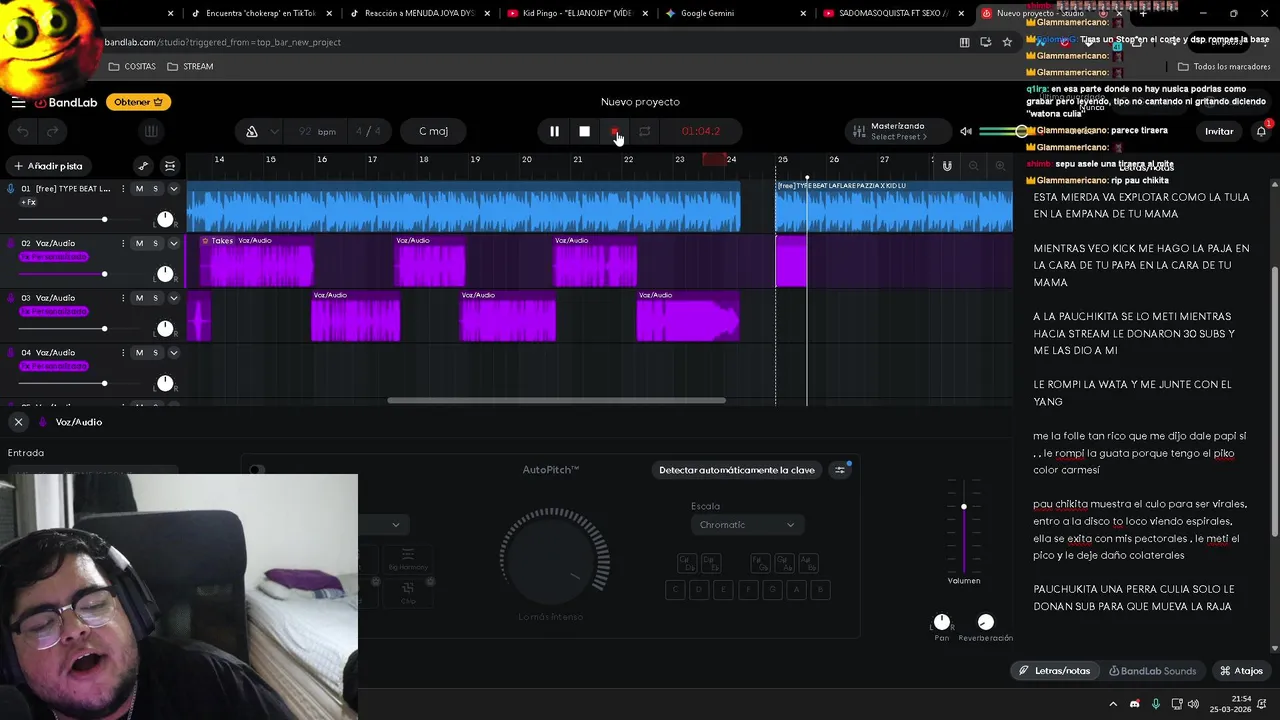The image size is (1280, 720).
Task: Click track 01 volume slider handle
Action: [x=104, y=219]
